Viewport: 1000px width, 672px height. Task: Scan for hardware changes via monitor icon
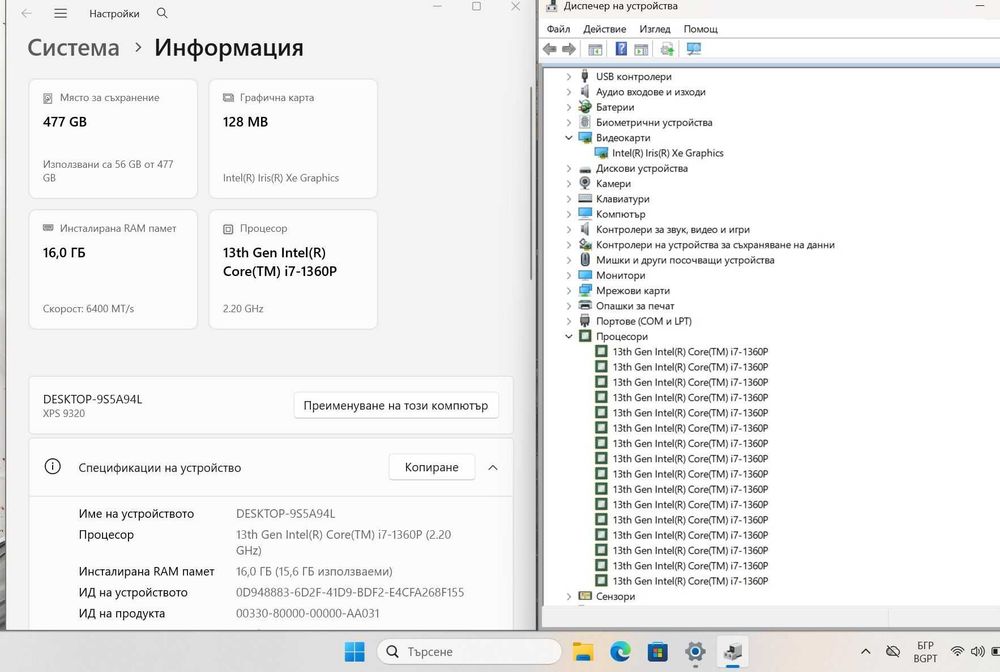click(x=693, y=49)
